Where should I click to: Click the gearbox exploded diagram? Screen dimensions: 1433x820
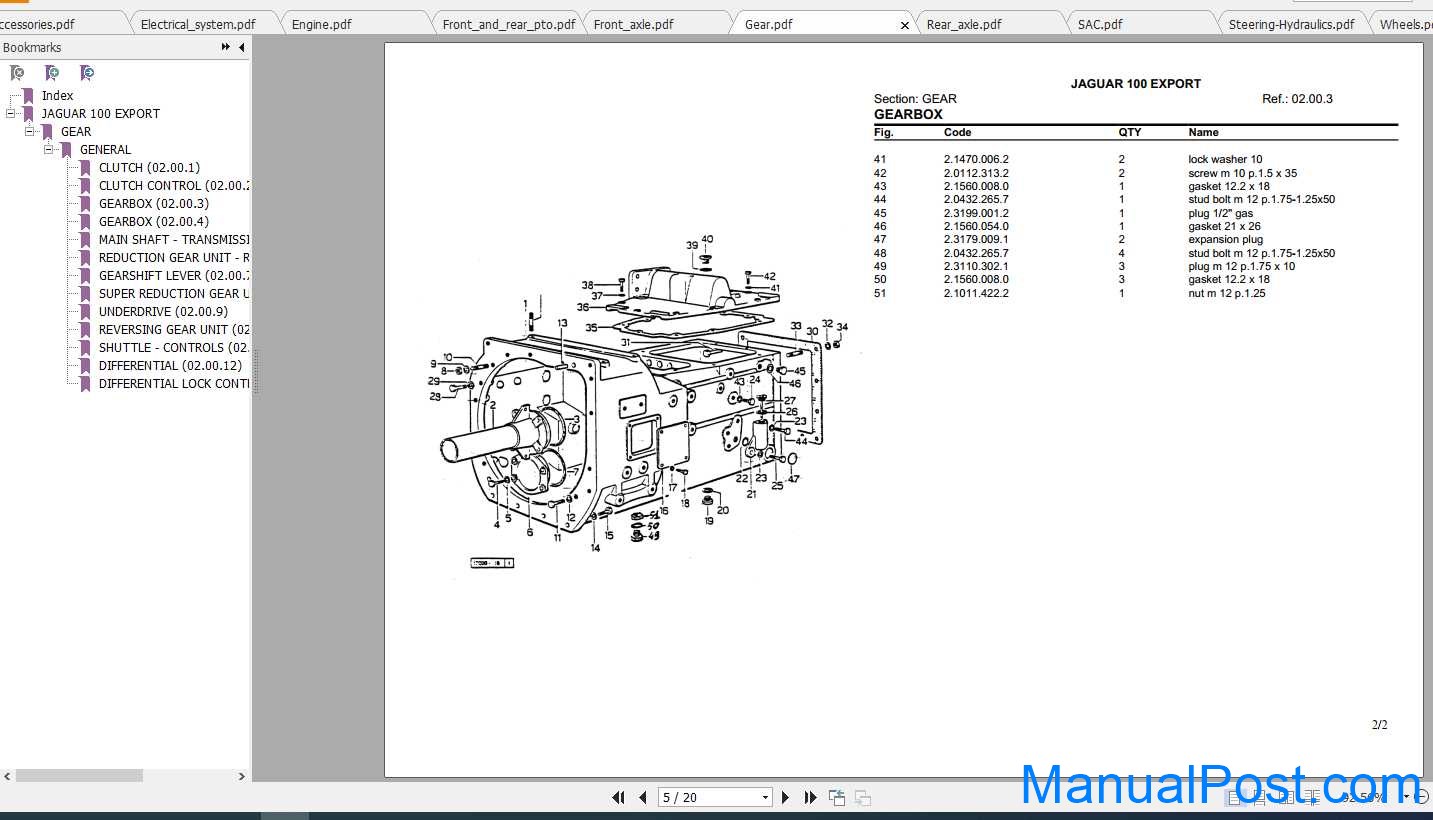[636, 400]
